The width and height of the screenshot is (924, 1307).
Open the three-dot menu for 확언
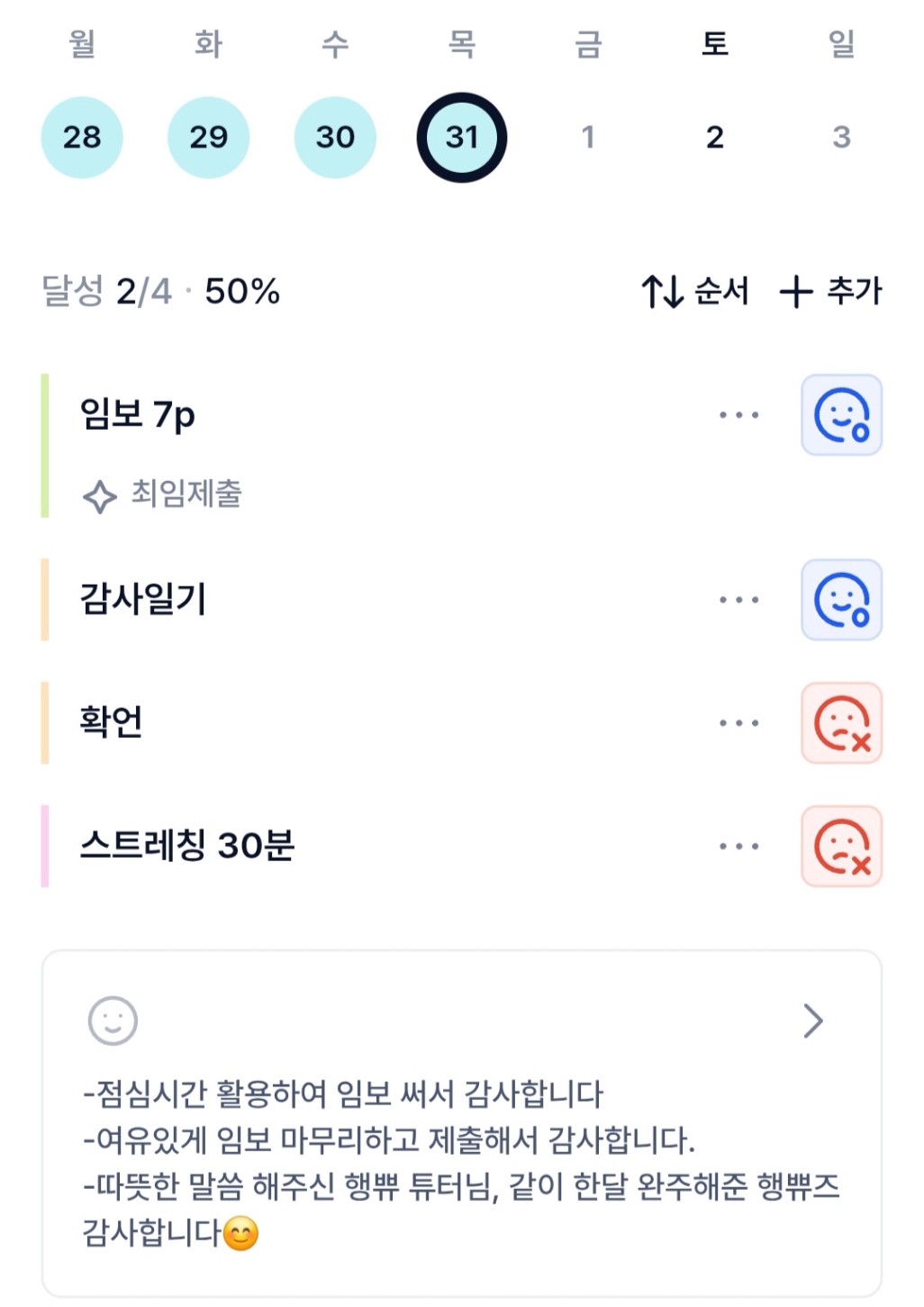(x=738, y=723)
